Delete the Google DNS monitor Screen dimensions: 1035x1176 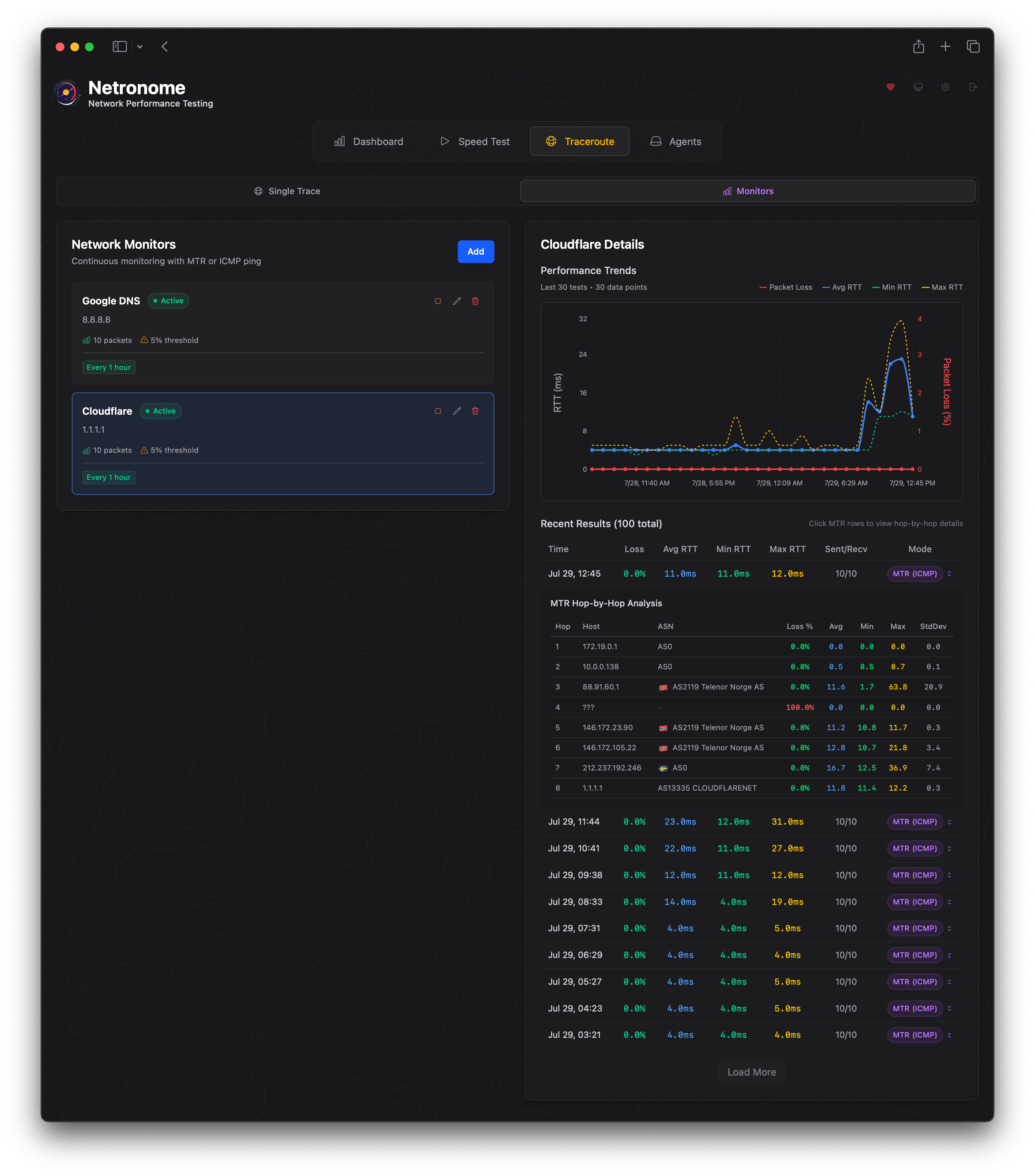(475, 301)
